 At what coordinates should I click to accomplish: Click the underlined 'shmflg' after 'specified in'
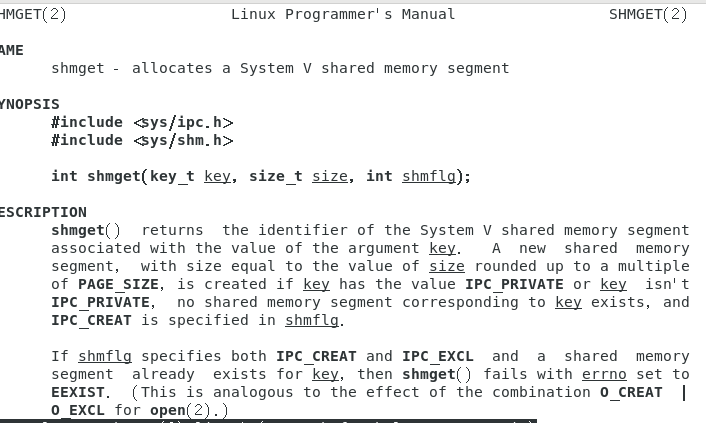coord(312,320)
